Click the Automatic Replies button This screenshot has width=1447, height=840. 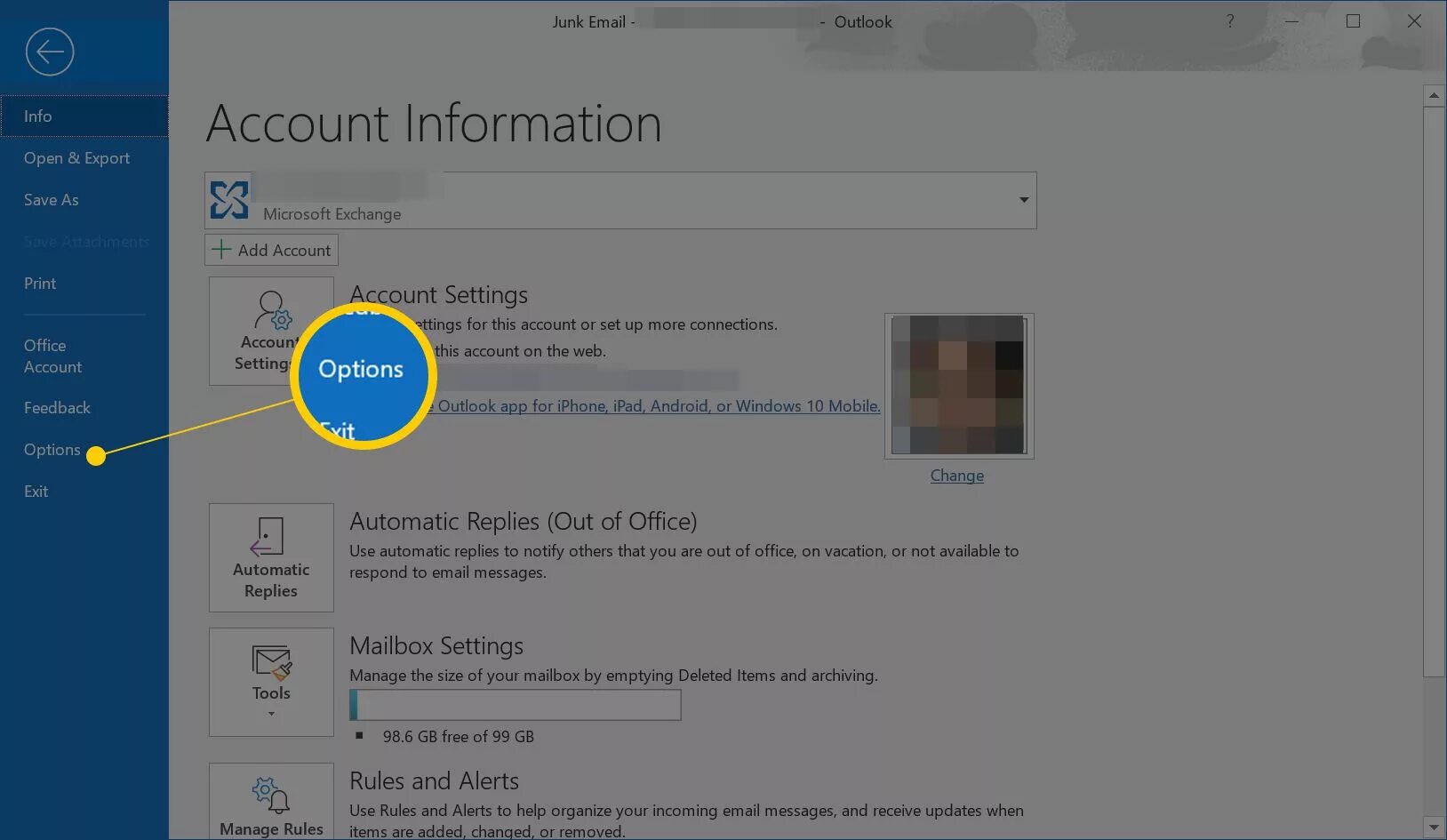271,557
